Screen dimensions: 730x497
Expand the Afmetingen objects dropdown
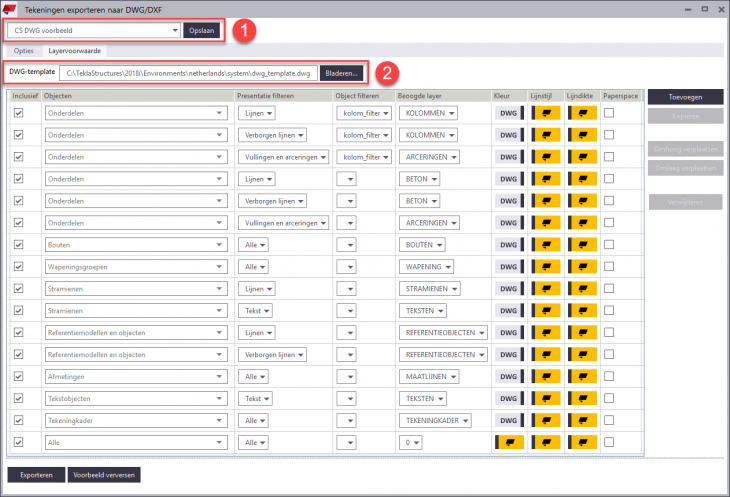(x=219, y=376)
